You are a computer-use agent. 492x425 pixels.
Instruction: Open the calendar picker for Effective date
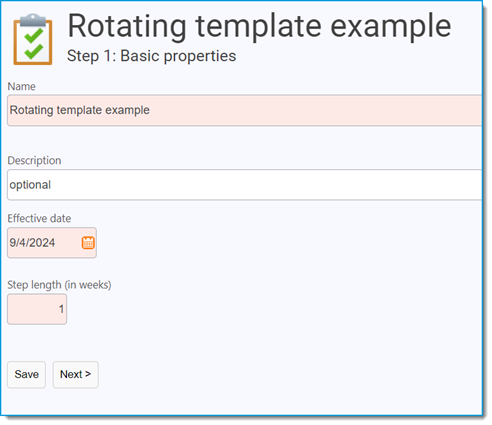click(x=88, y=243)
